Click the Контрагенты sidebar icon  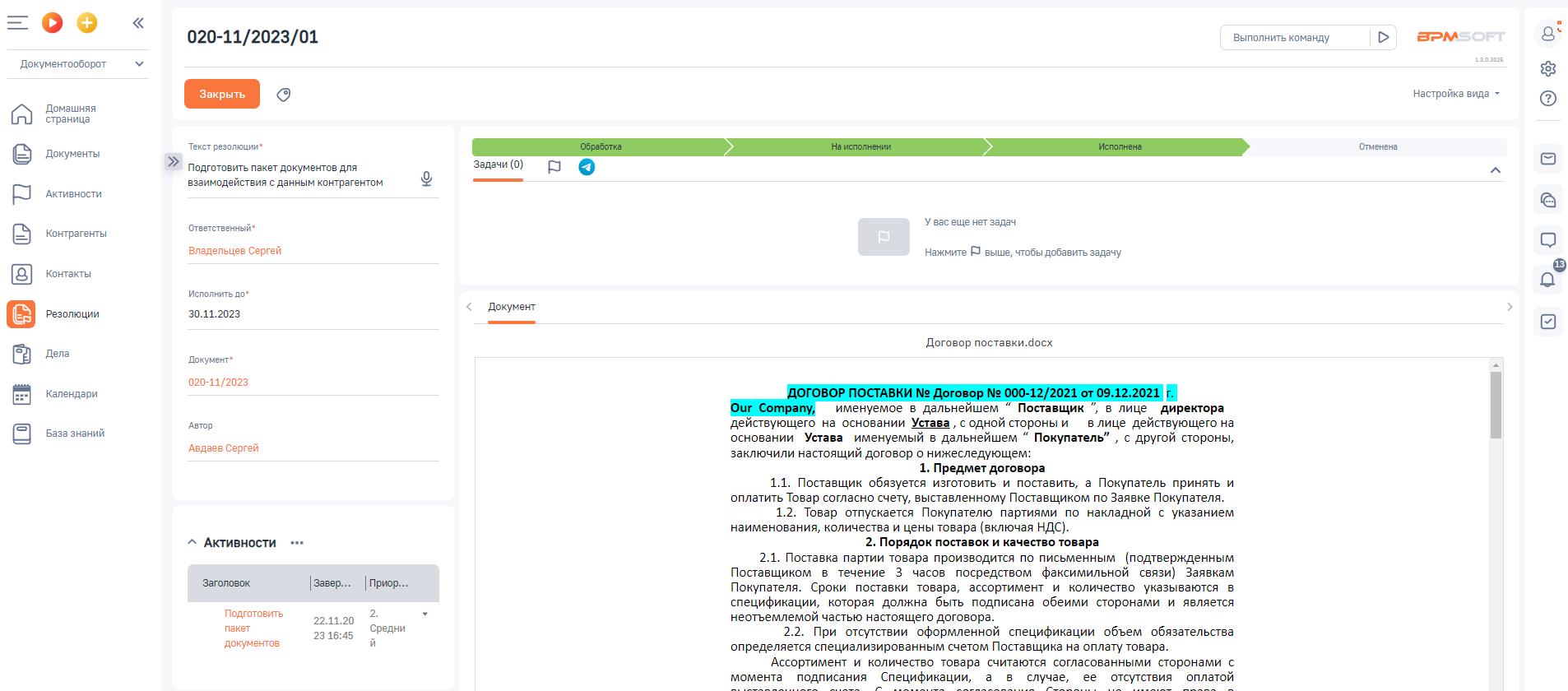22,234
